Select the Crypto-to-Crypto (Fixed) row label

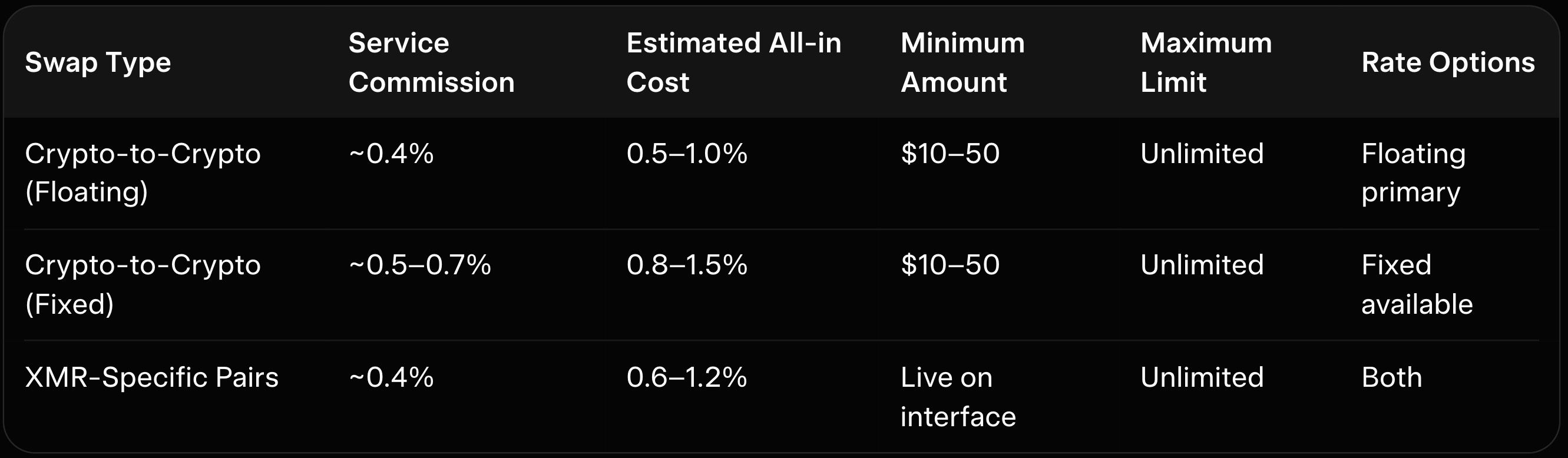(x=143, y=284)
